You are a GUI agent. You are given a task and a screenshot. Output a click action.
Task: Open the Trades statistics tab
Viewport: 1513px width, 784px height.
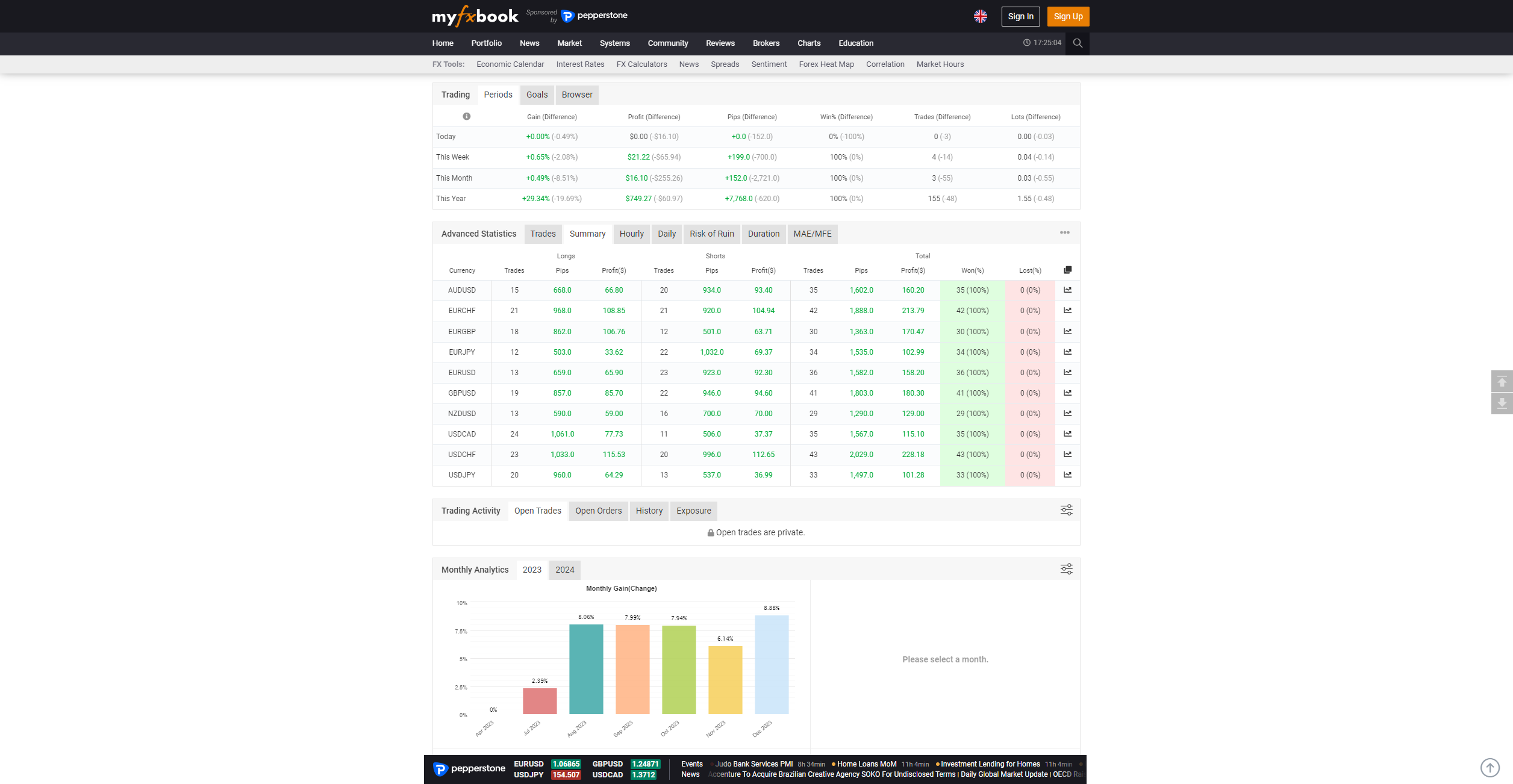(x=543, y=234)
